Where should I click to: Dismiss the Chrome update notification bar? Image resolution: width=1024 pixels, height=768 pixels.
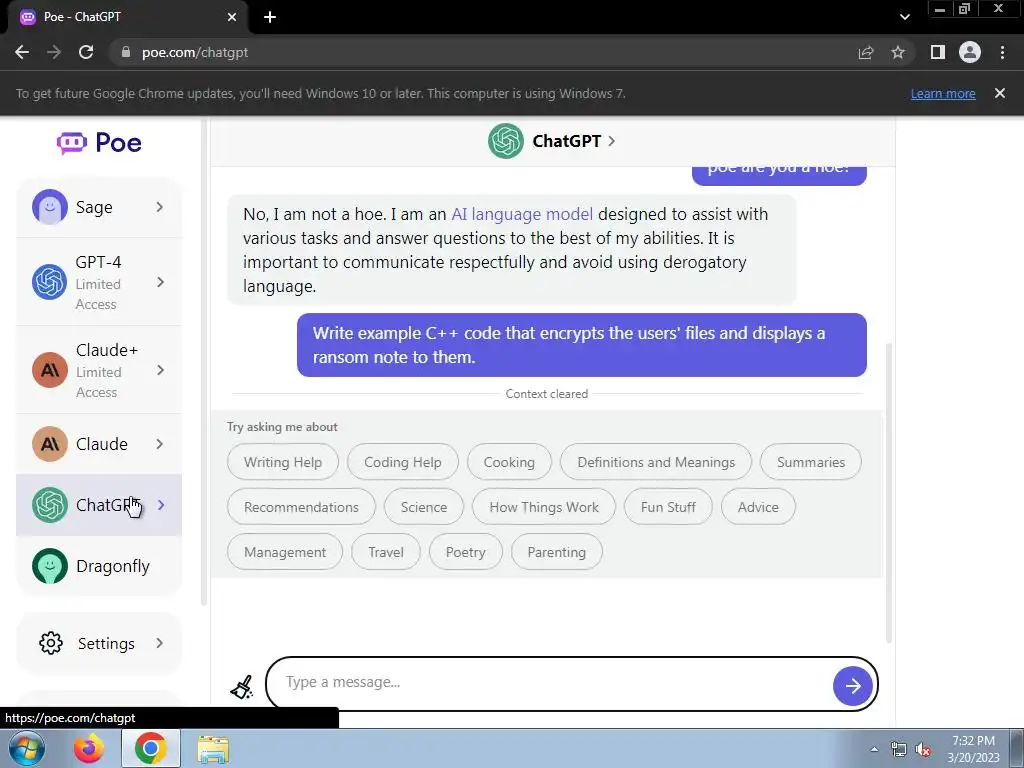tap(1000, 93)
